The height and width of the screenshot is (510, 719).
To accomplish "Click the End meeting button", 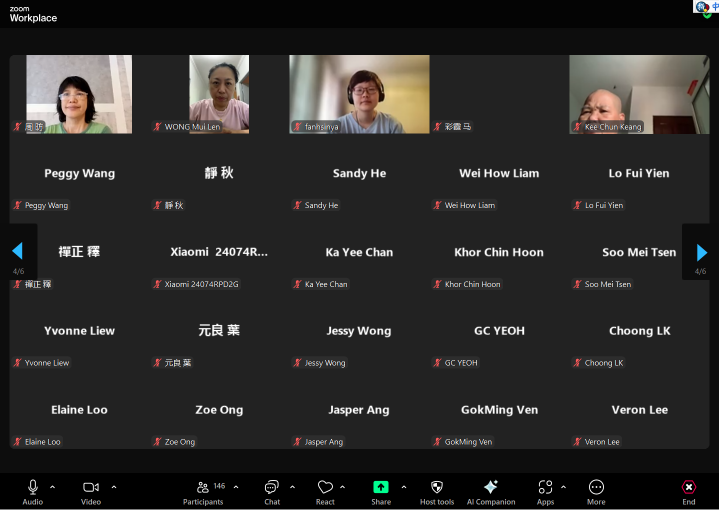I will 688,488.
